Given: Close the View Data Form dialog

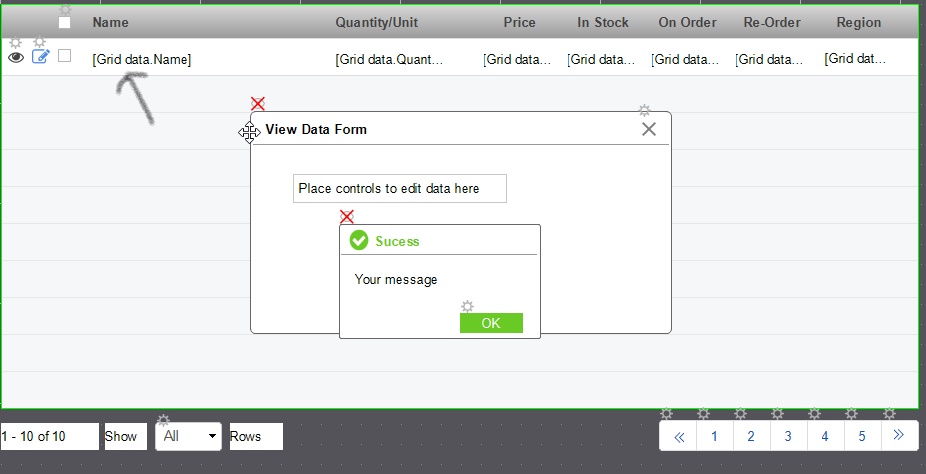Looking at the screenshot, I should [x=649, y=129].
